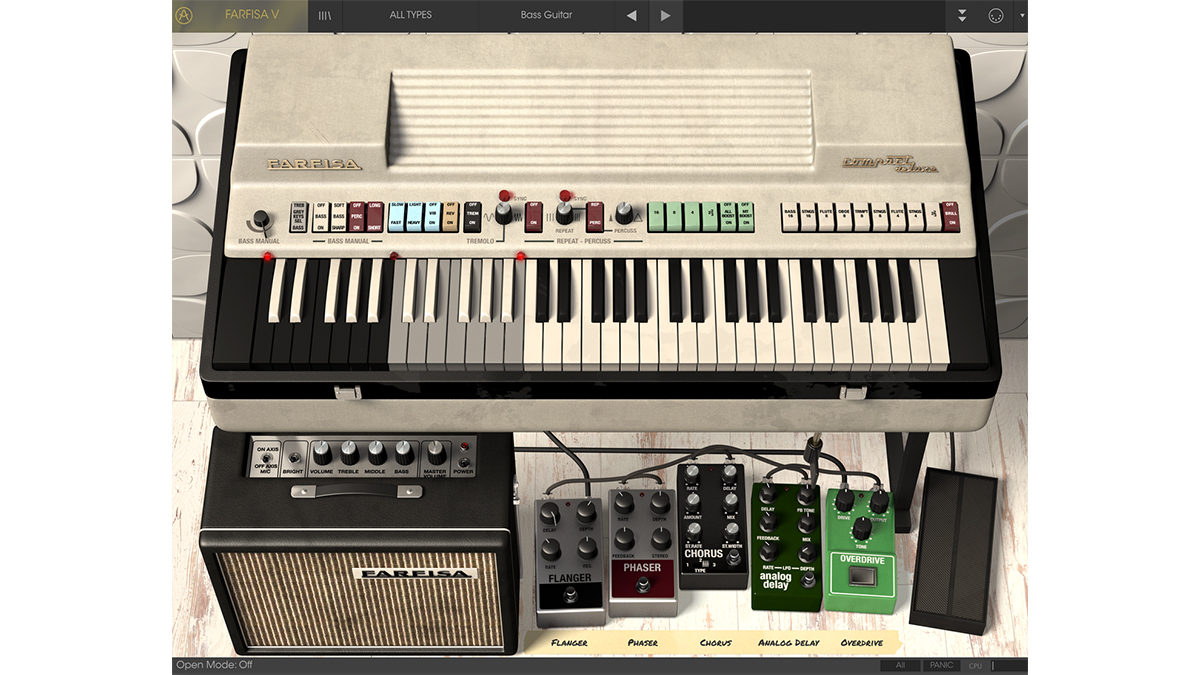Open the Phaser pedal slot label

click(x=642, y=642)
